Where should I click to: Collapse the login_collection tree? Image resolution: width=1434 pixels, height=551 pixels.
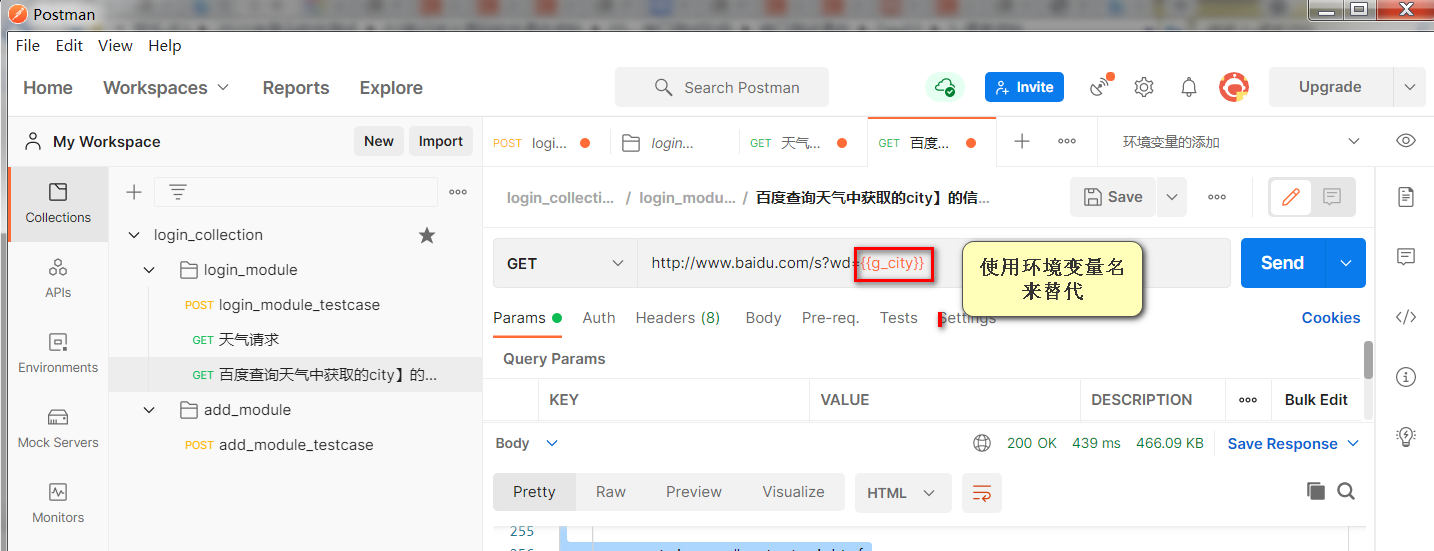pos(133,235)
